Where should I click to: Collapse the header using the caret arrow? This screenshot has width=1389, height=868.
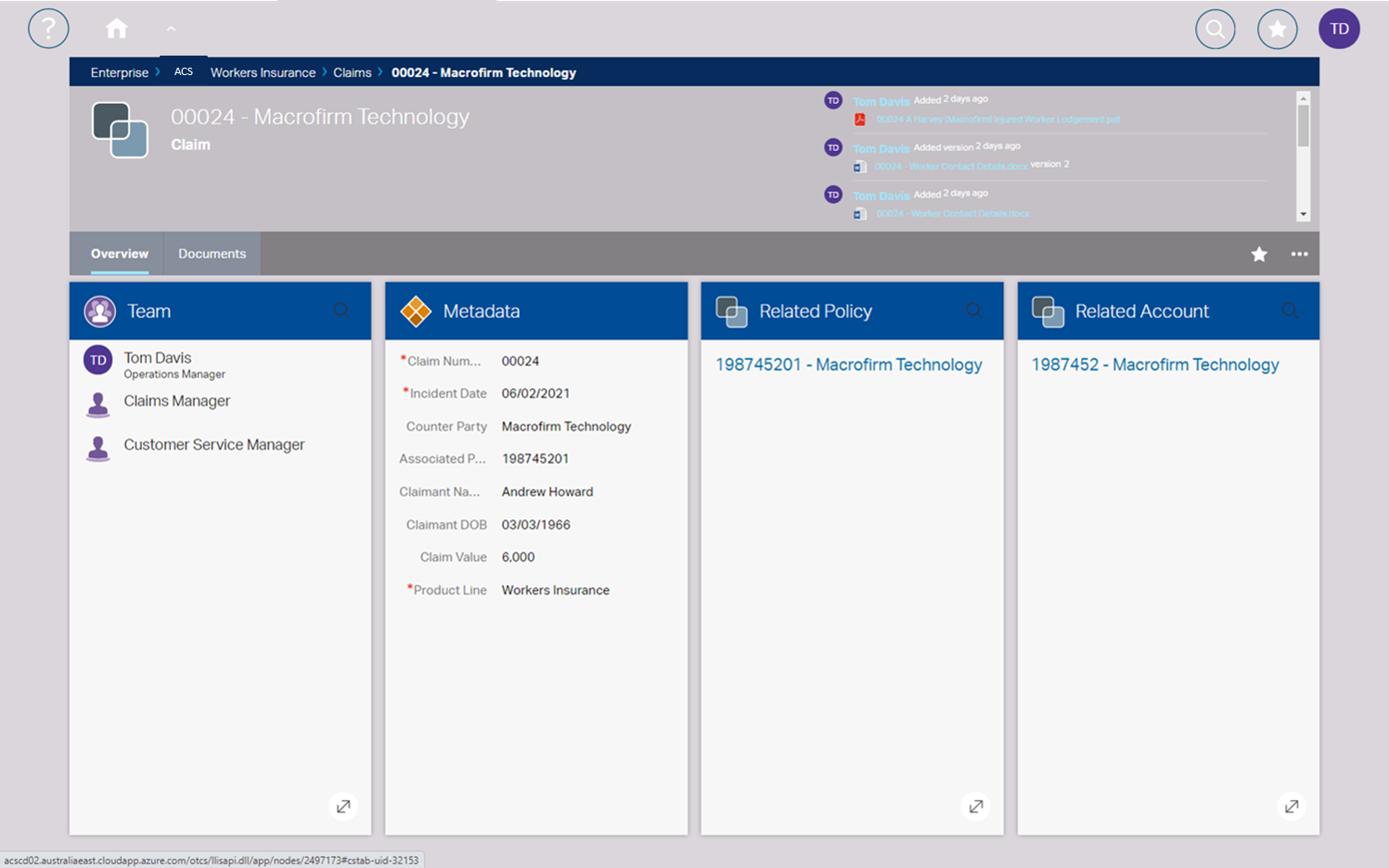[x=171, y=29]
